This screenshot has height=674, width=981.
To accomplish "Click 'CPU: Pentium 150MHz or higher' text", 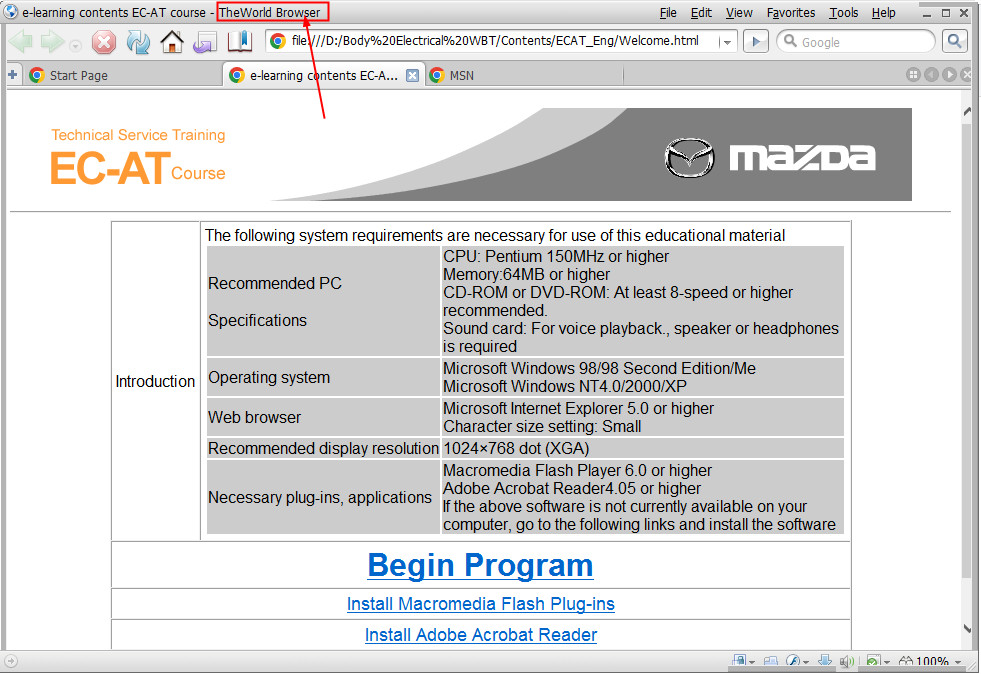I will point(556,257).
